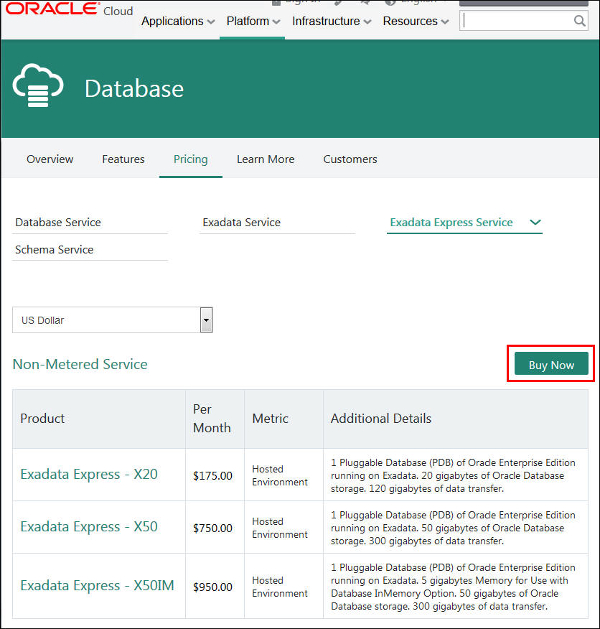Click the $750.00 price cell
This screenshot has height=629, width=600.
tap(213, 528)
